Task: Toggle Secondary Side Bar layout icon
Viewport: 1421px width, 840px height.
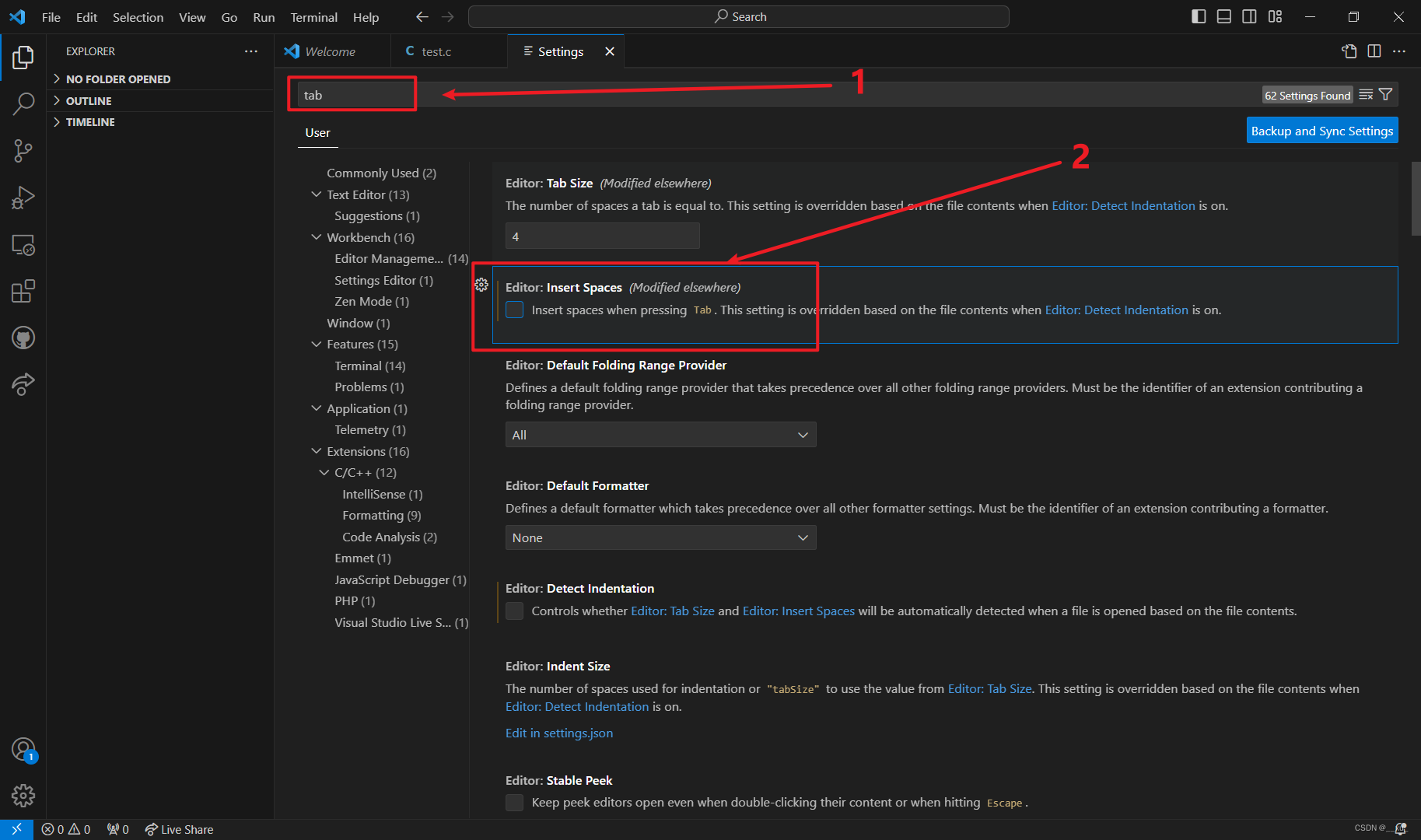Action: pyautogui.click(x=1249, y=16)
